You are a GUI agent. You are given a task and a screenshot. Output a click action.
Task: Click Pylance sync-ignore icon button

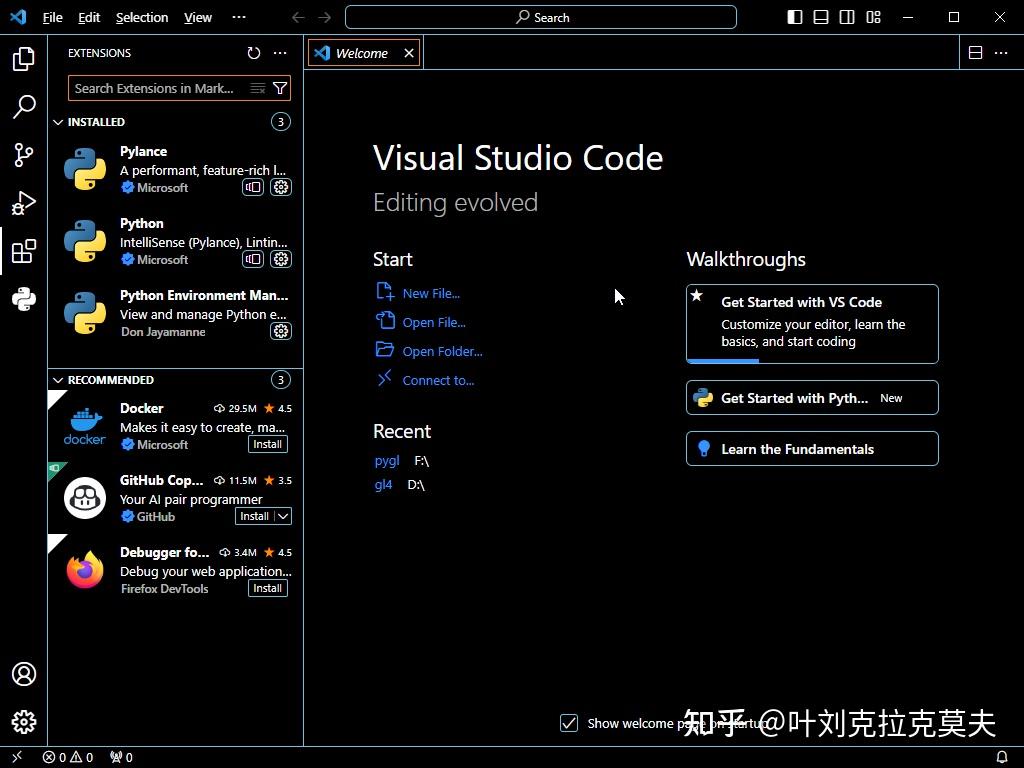pos(253,187)
